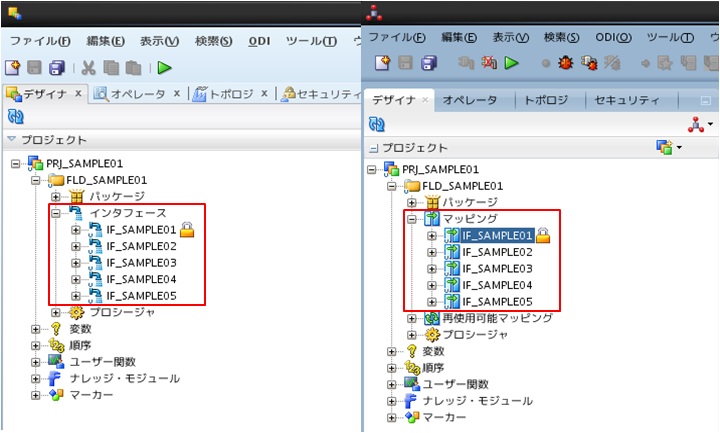
Task: Expand プロシージャ node in left tree
Action: [x=56, y=312]
